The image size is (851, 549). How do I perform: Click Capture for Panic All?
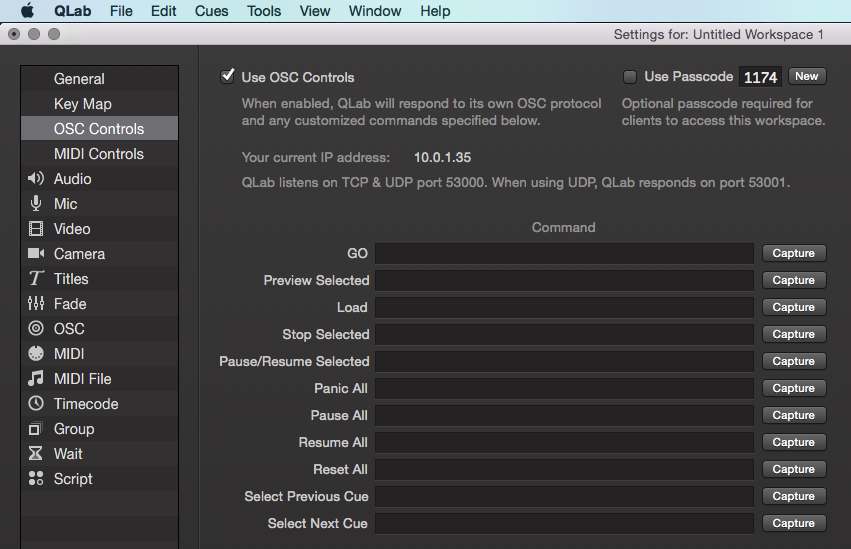[x=794, y=388]
